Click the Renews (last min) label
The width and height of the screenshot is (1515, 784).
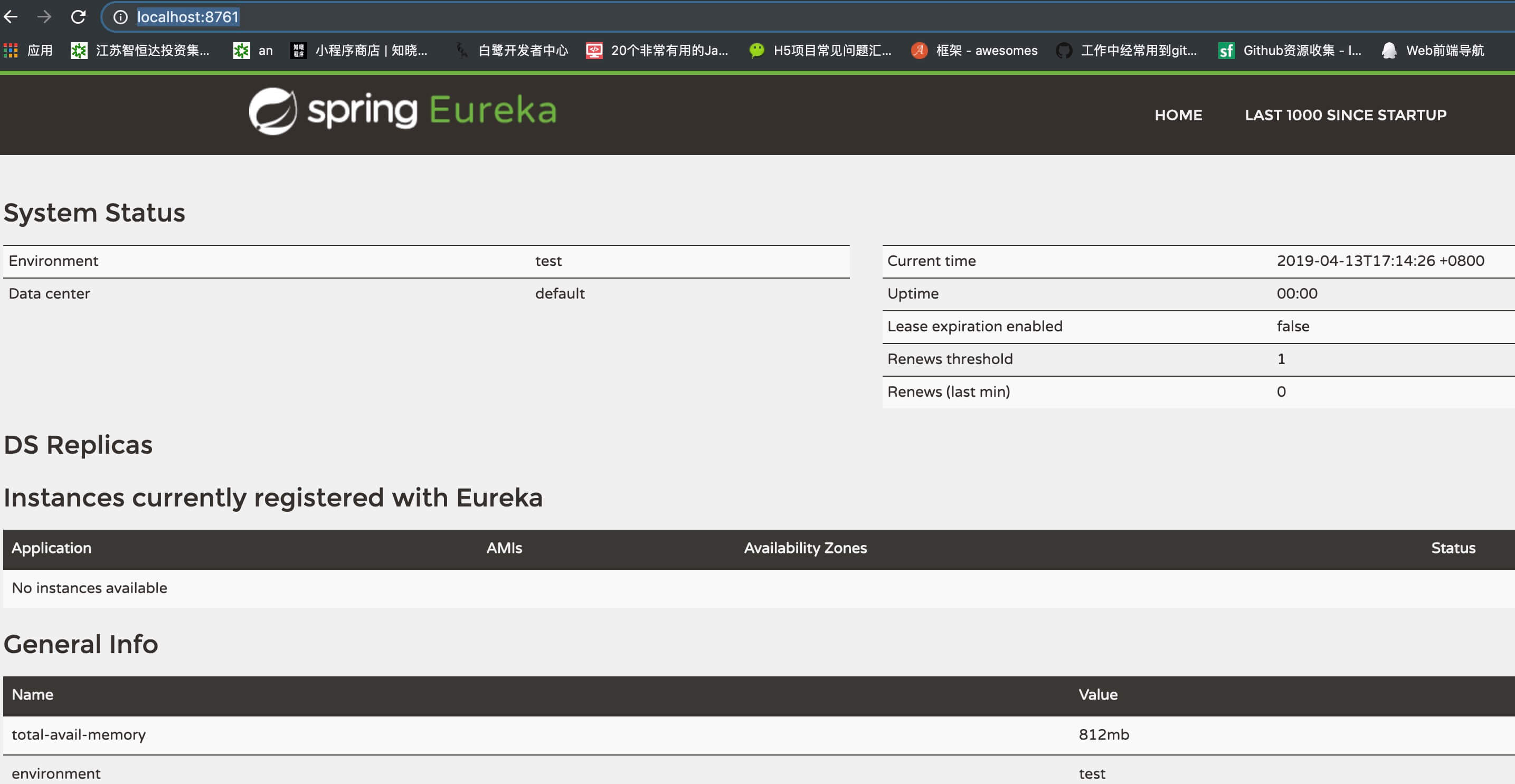[949, 392]
